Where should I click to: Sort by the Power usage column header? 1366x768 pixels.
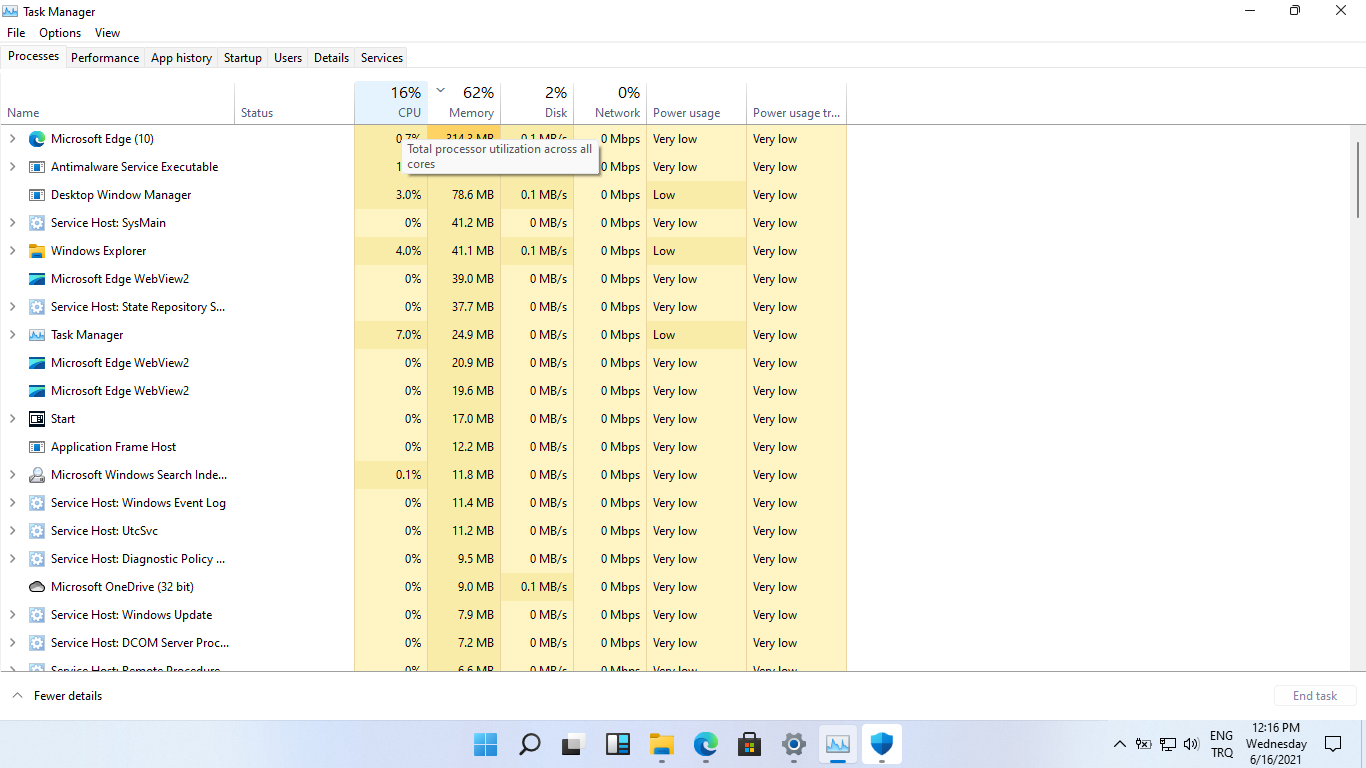tap(696, 103)
